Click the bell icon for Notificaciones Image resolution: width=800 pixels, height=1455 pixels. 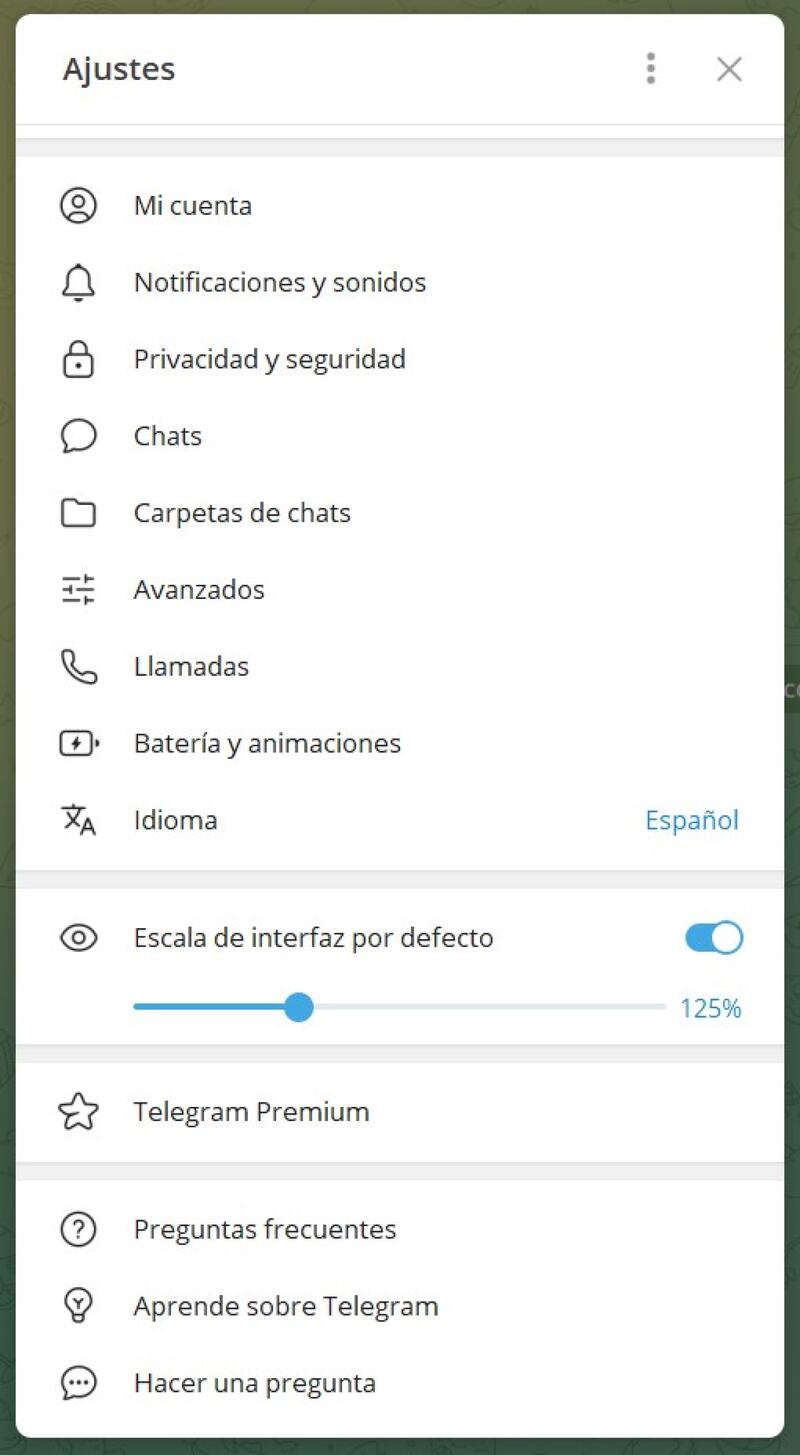(78, 283)
